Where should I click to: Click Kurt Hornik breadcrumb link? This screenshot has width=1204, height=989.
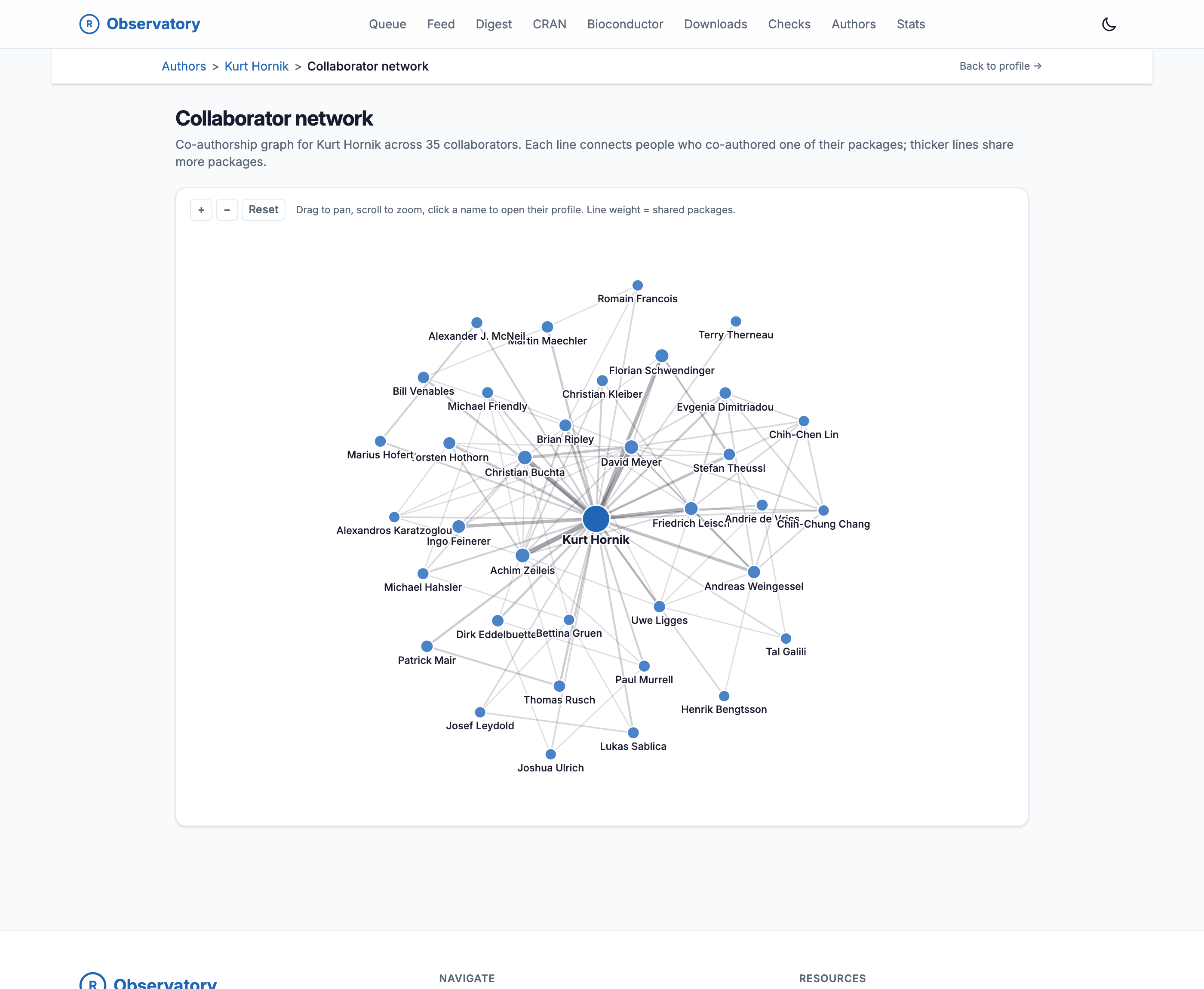tap(256, 66)
